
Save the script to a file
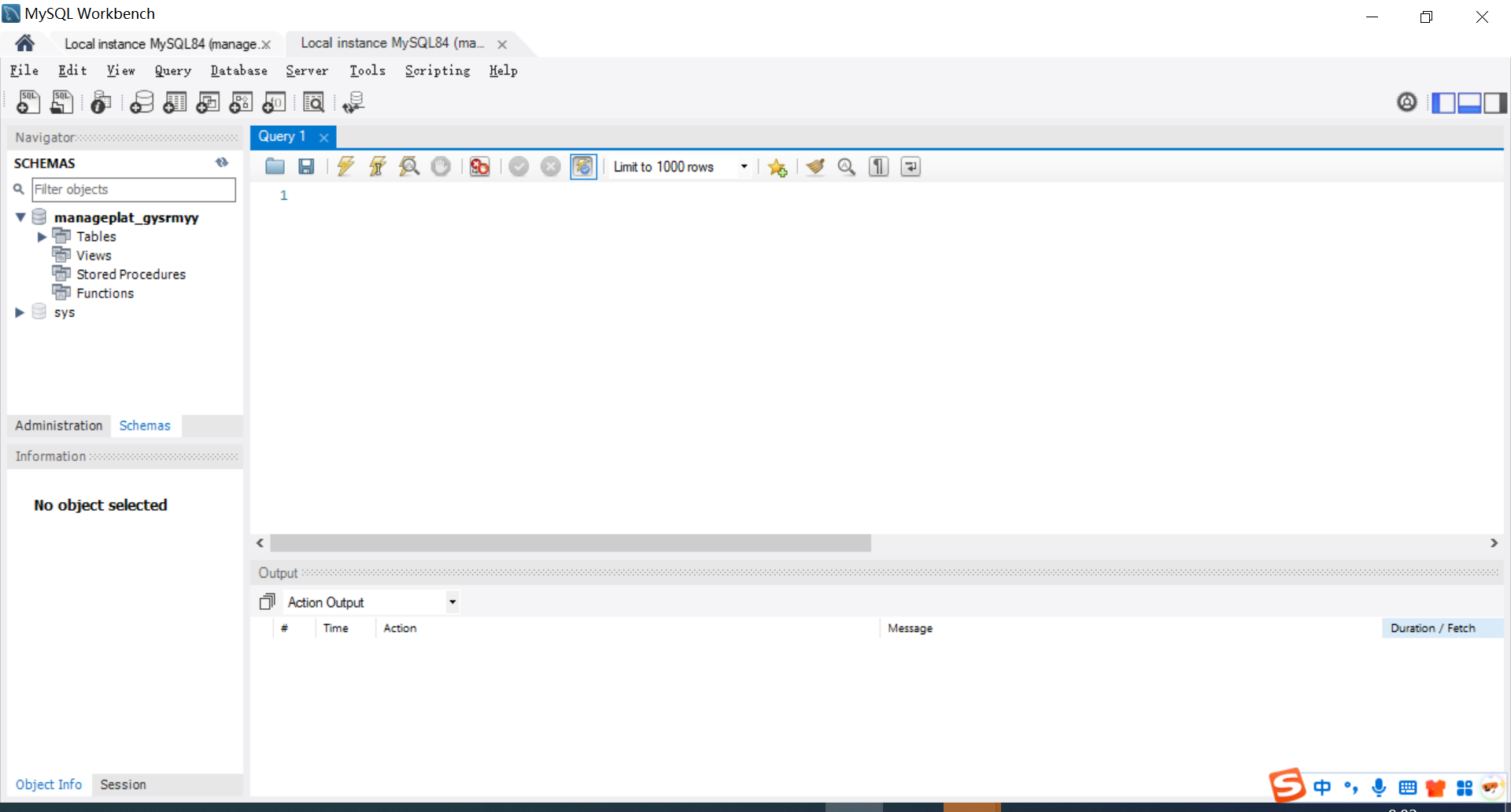tap(306, 166)
